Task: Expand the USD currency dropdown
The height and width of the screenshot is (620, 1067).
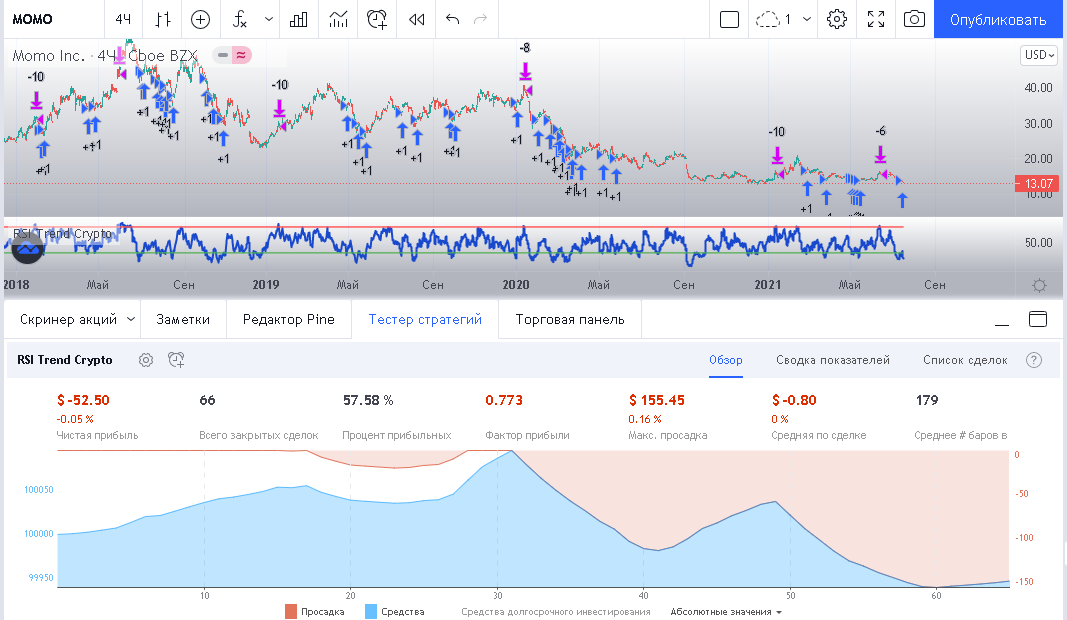Action: pyautogui.click(x=1039, y=55)
